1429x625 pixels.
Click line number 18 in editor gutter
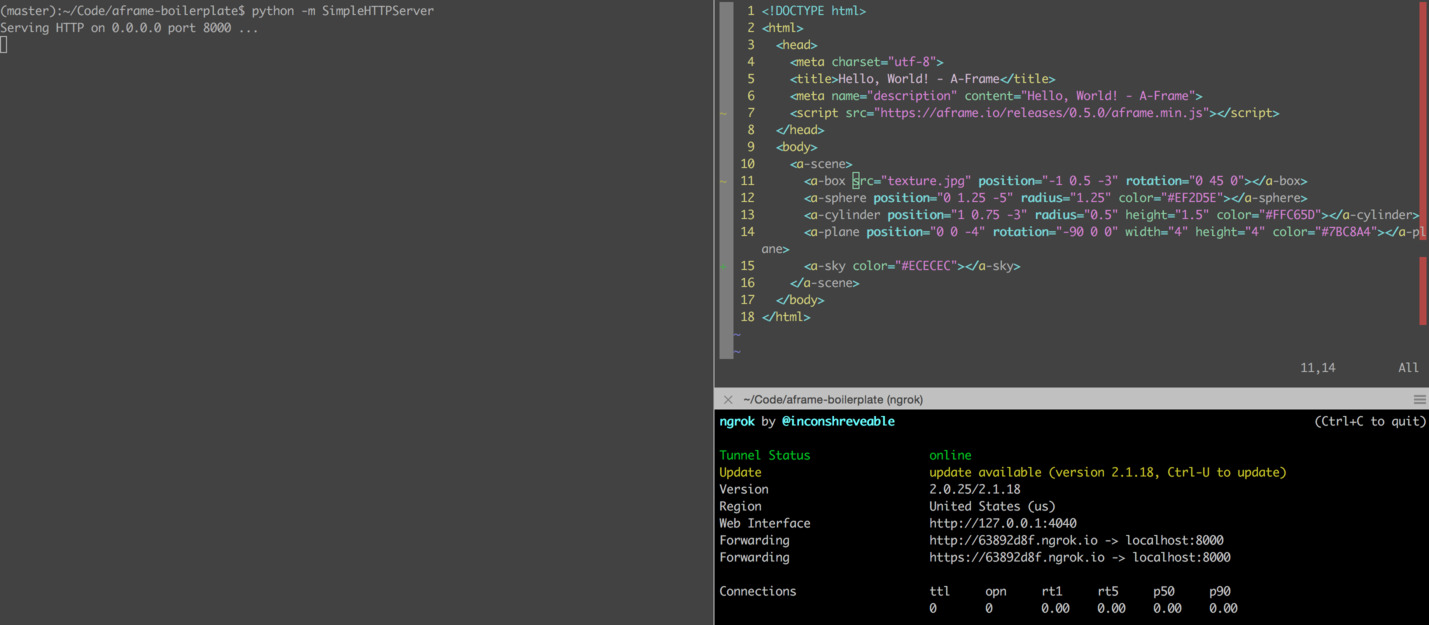click(747, 316)
